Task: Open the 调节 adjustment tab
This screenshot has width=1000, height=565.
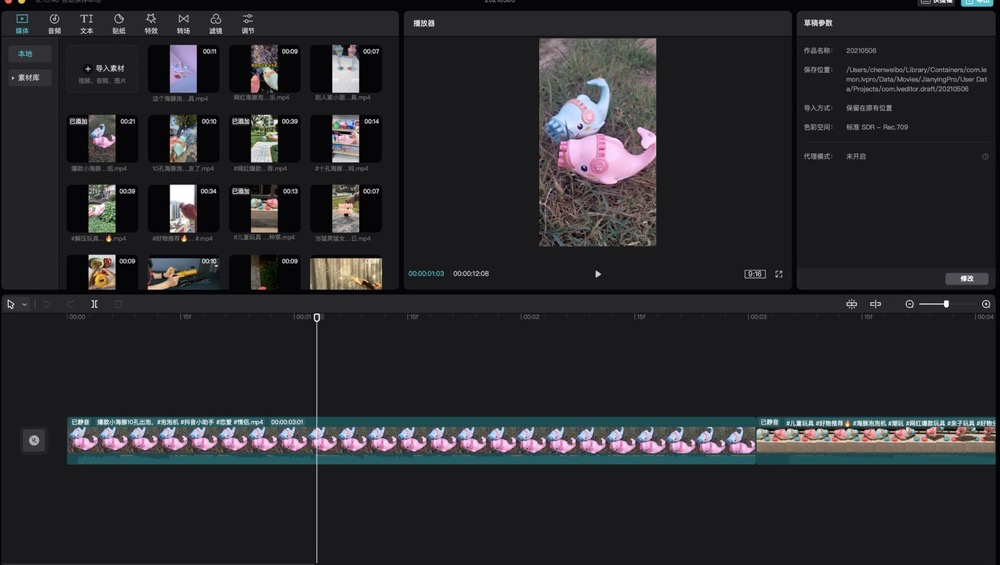Action: click(x=247, y=24)
